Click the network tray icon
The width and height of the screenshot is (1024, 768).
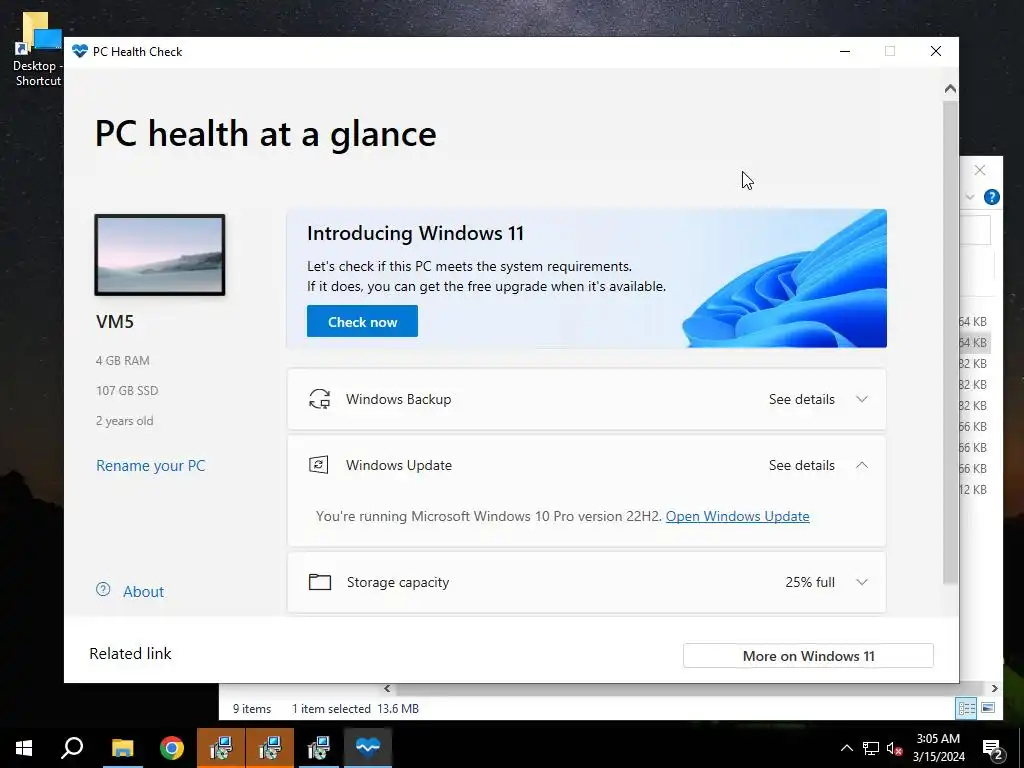point(871,748)
